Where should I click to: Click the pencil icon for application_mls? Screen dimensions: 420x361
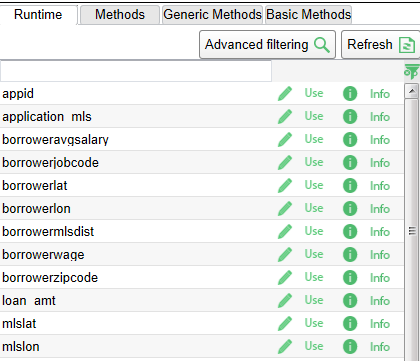pyautogui.click(x=285, y=117)
